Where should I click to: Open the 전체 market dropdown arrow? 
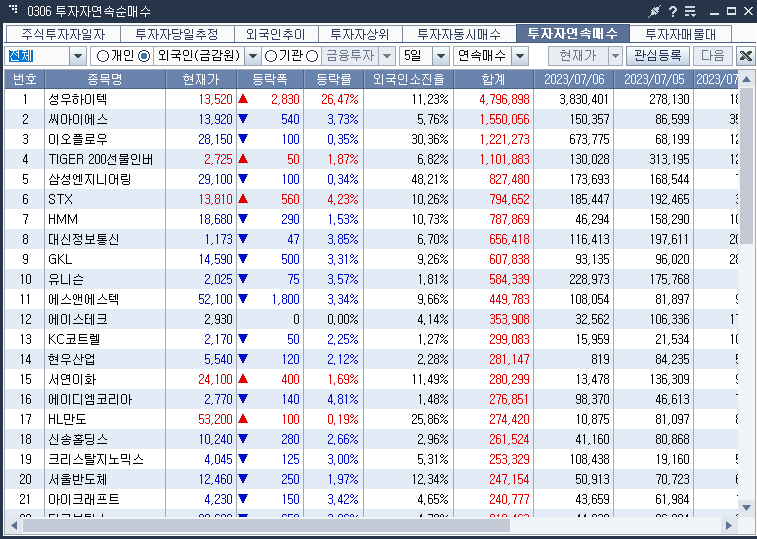click(78, 57)
